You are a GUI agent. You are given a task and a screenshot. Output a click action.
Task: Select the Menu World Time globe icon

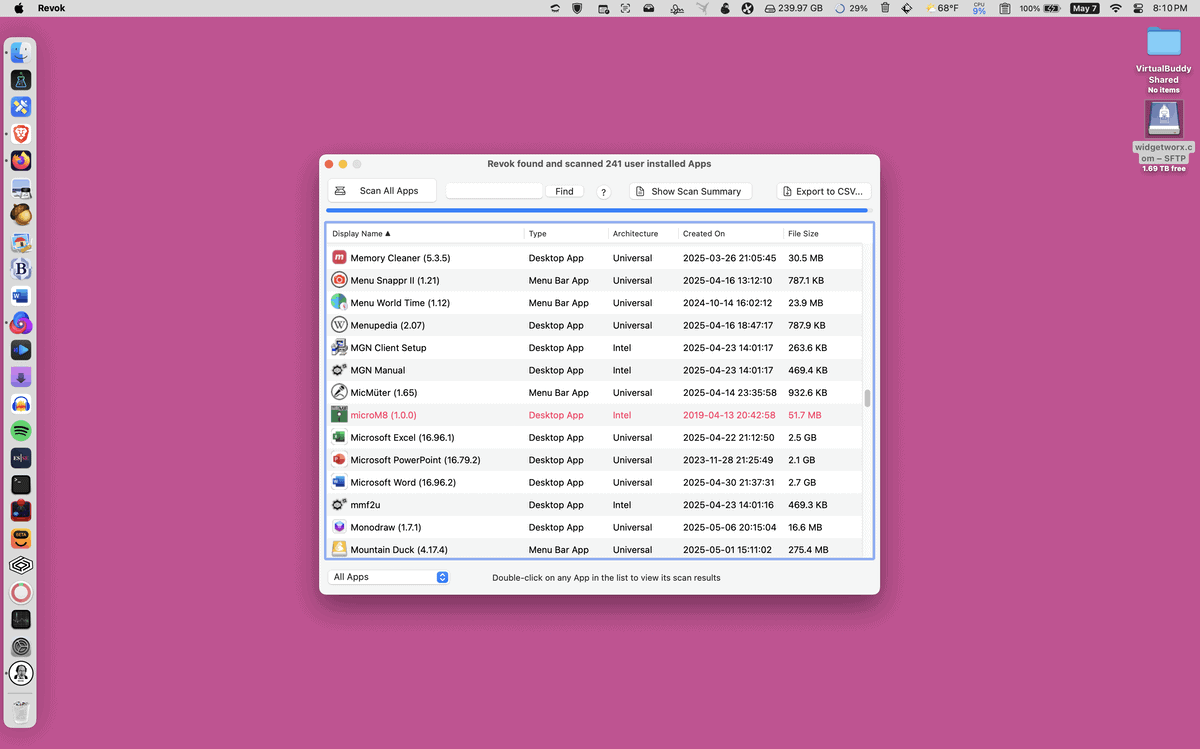click(339, 303)
